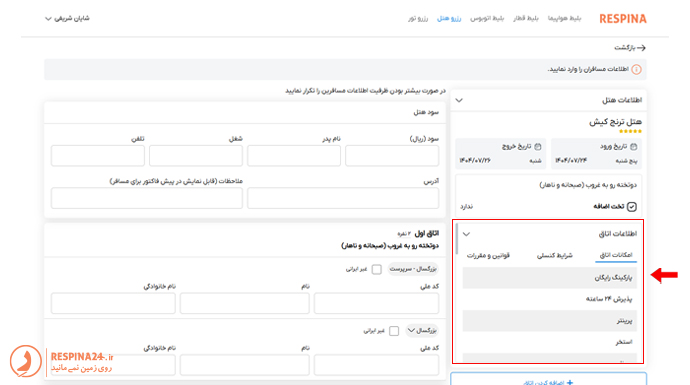The width and height of the screenshot is (690, 385).
Task: Click the pool (استخر) amenity row
Action: pyautogui.click(x=550, y=342)
